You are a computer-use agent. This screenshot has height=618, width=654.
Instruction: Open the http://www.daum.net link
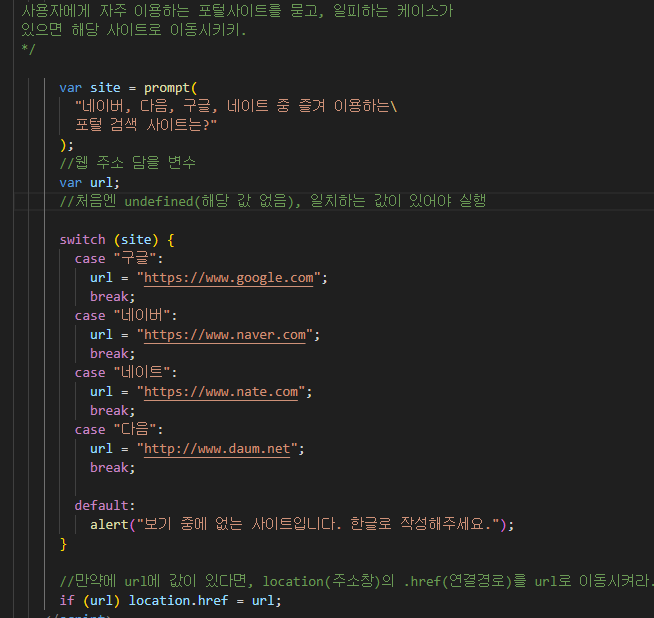coord(217,449)
